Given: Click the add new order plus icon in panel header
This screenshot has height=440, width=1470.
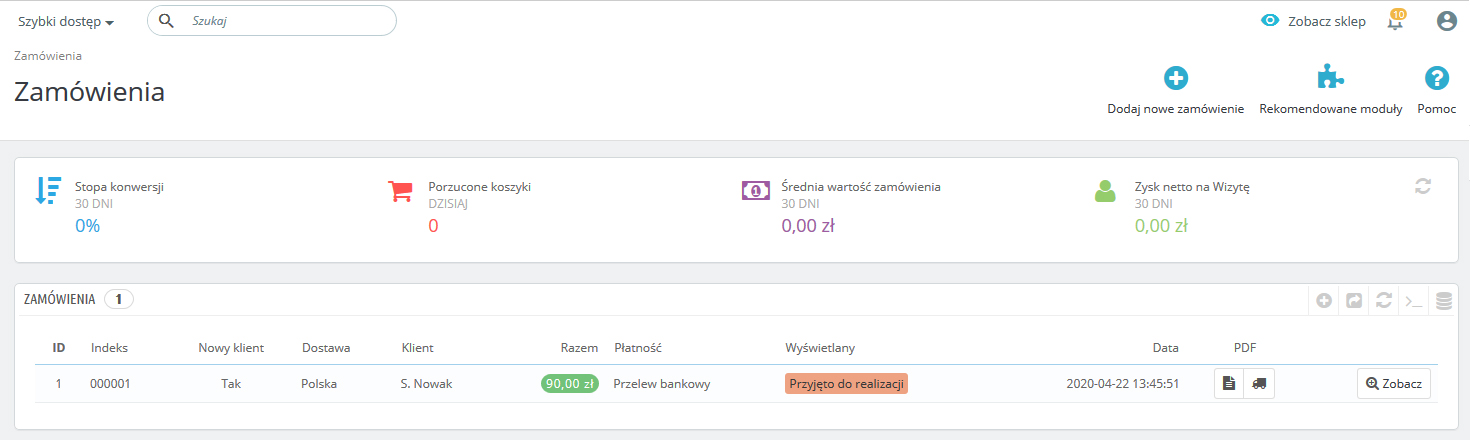Looking at the screenshot, I should click(1324, 300).
